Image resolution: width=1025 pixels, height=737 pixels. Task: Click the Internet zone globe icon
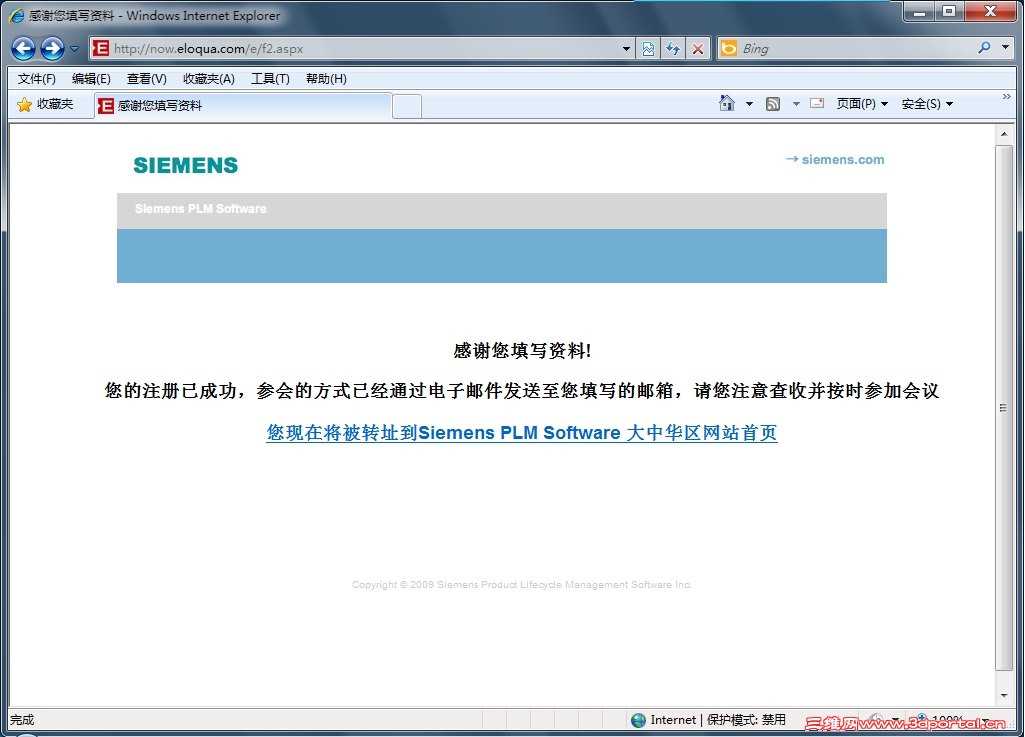pyautogui.click(x=639, y=720)
